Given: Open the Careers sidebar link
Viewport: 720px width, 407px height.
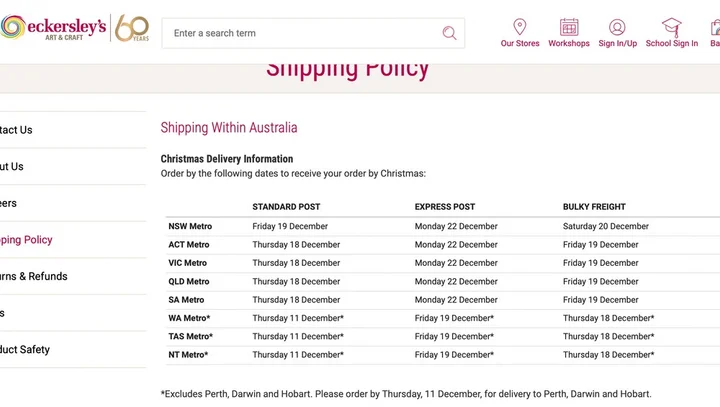Looking at the screenshot, I should click(x=9, y=203).
